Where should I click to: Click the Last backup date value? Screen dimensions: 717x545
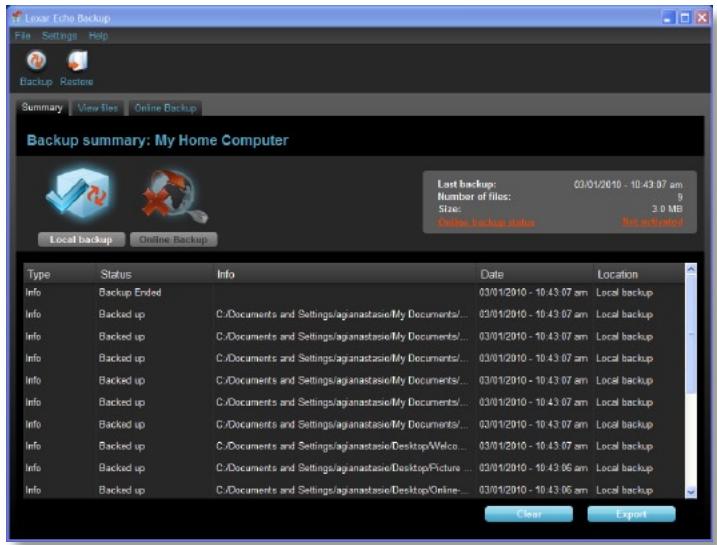point(628,185)
